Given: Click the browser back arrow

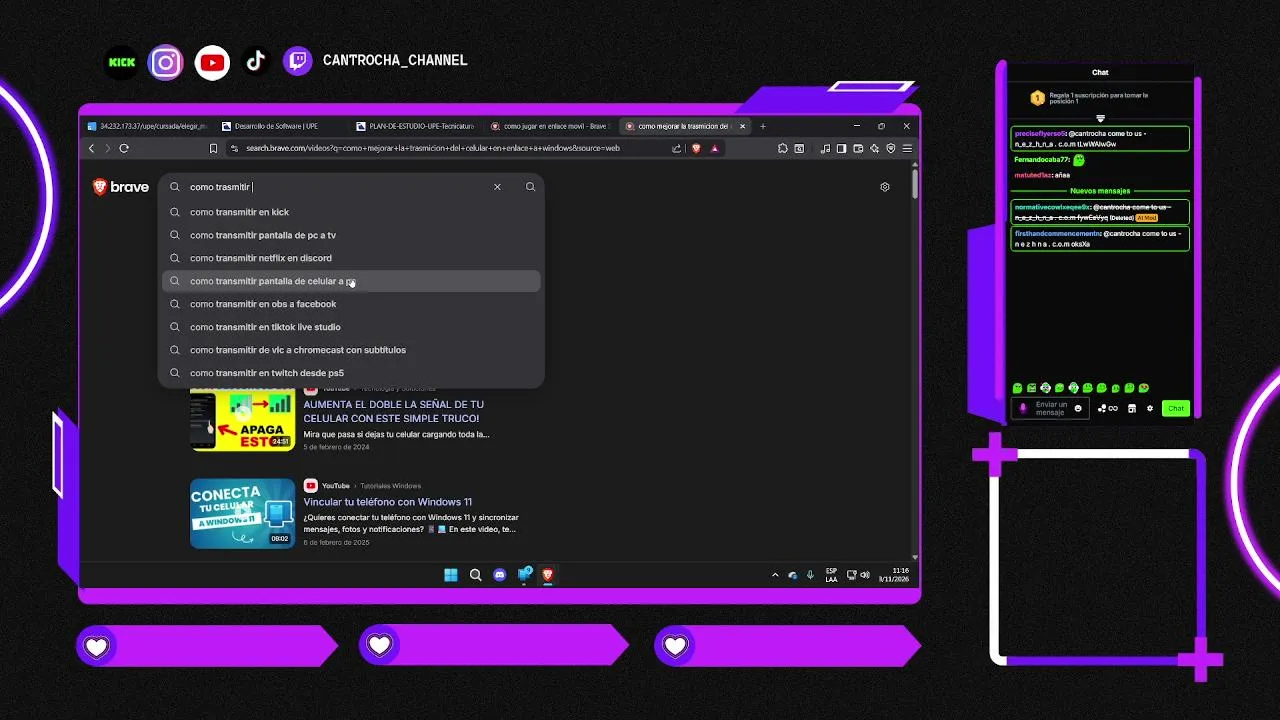Looking at the screenshot, I should point(91,148).
